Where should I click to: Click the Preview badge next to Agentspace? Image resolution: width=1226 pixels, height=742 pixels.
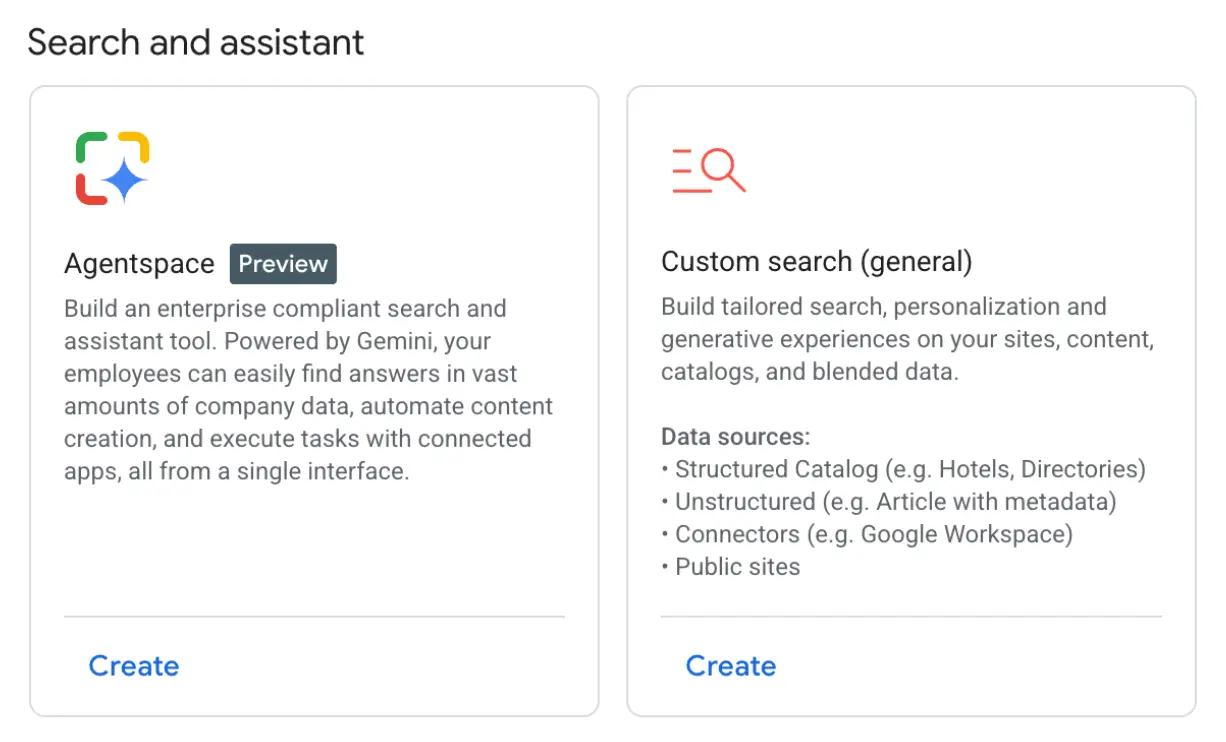click(x=282, y=263)
